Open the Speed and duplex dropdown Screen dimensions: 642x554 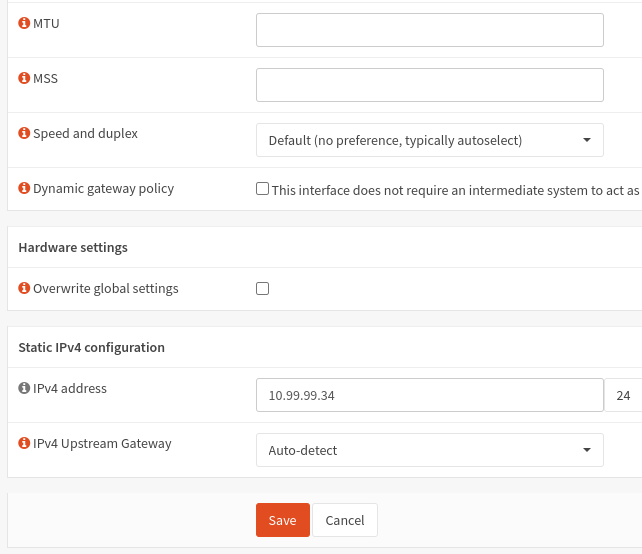[x=430, y=140]
